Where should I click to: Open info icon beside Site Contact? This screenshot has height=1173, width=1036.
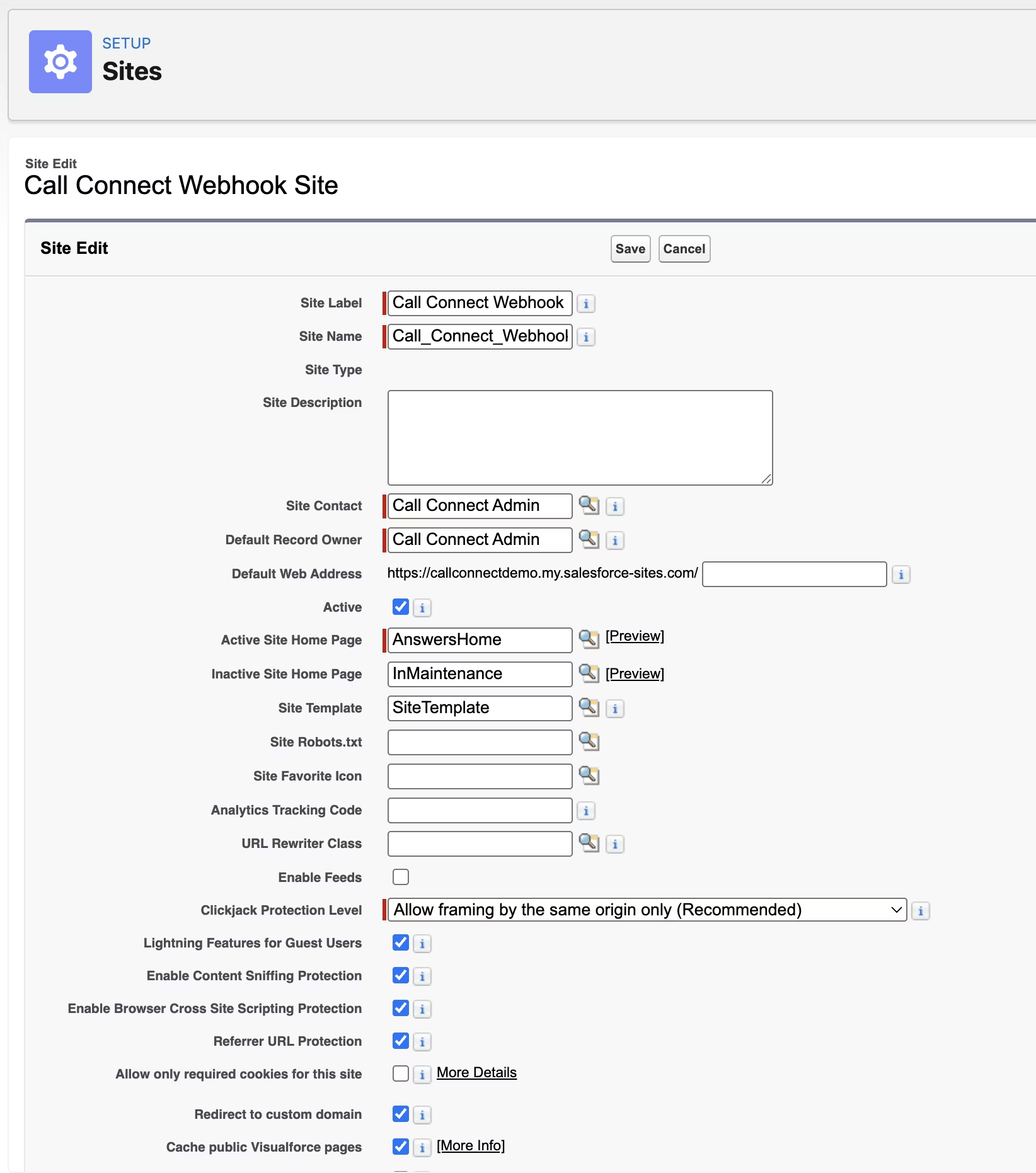click(615, 506)
